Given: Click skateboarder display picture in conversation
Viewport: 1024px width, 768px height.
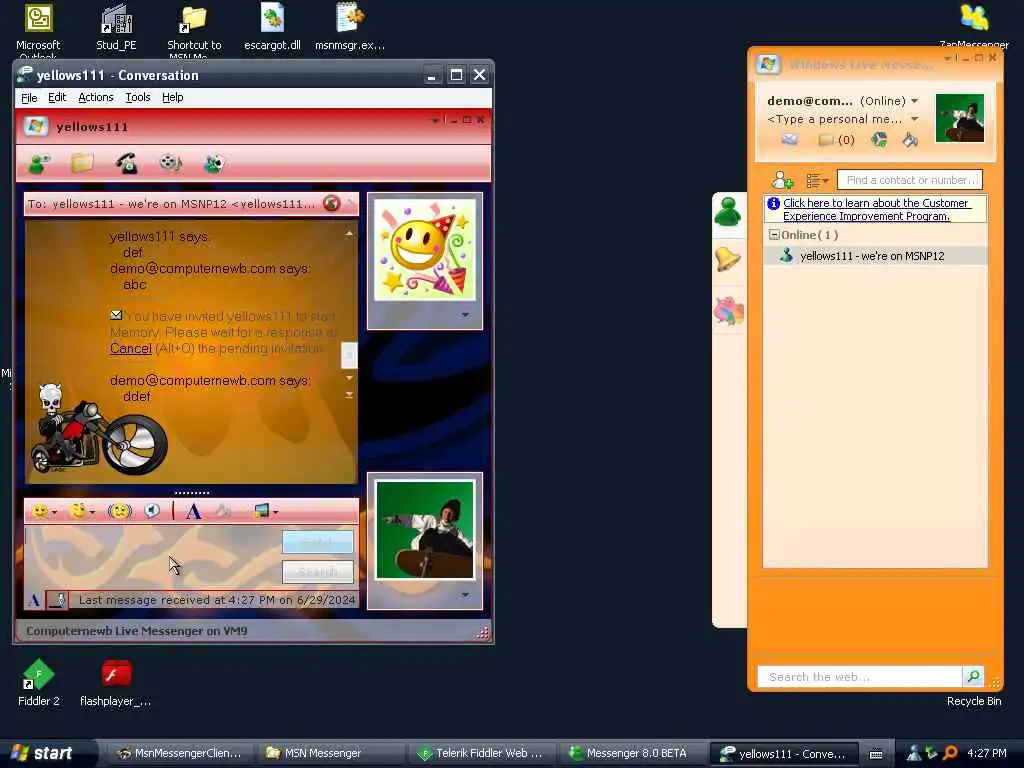Looking at the screenshot, I should click(x=425, y=530).
